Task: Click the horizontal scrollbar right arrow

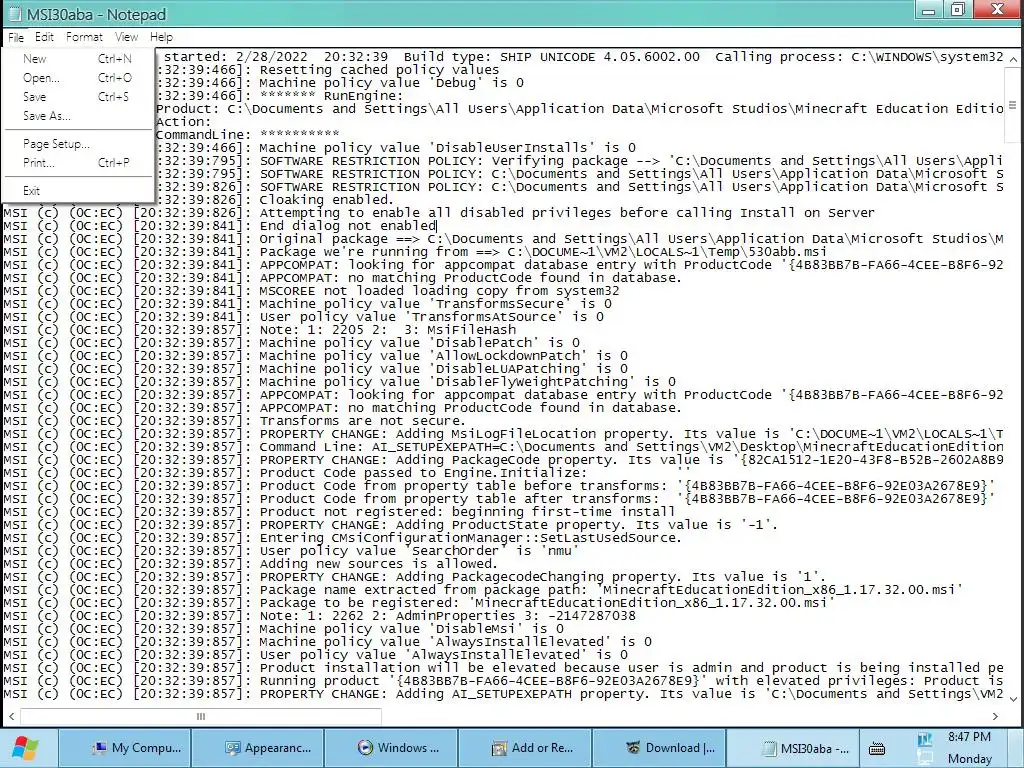Action: [x=995, y=716]
